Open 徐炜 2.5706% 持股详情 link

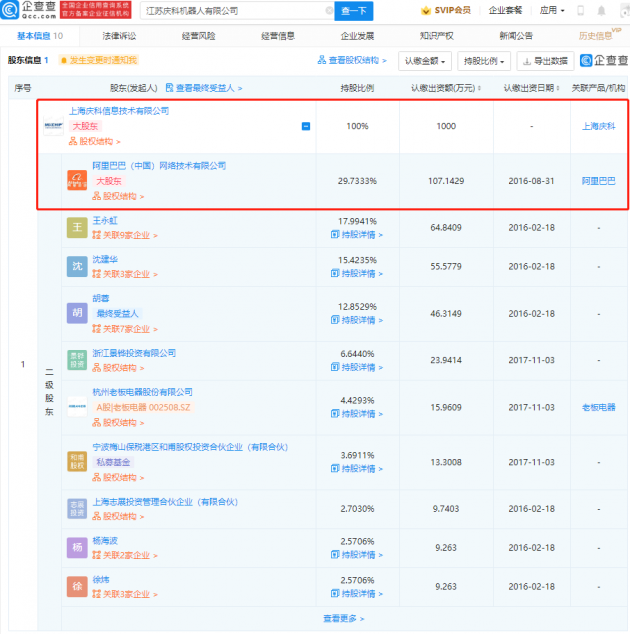tap(357, 594)
